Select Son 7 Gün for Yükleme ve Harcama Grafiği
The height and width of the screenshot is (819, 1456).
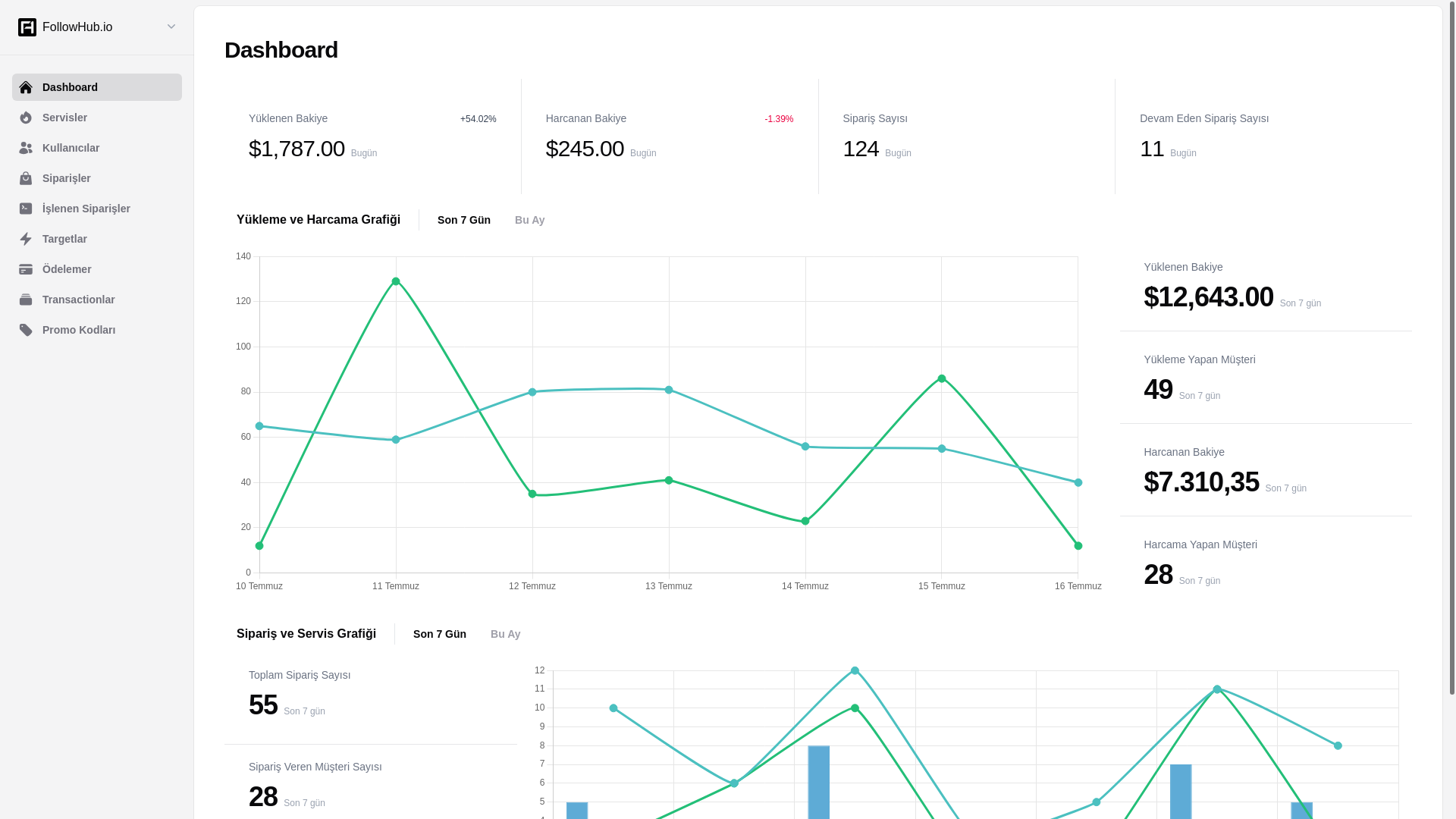(x=464, y=220)
